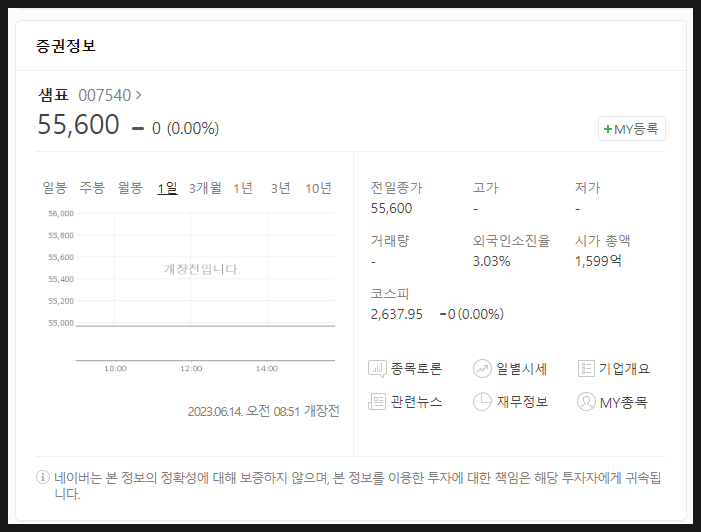The image size is (701, 532).
Task: Click the 코스피 index label
Action: coord(389,294)
